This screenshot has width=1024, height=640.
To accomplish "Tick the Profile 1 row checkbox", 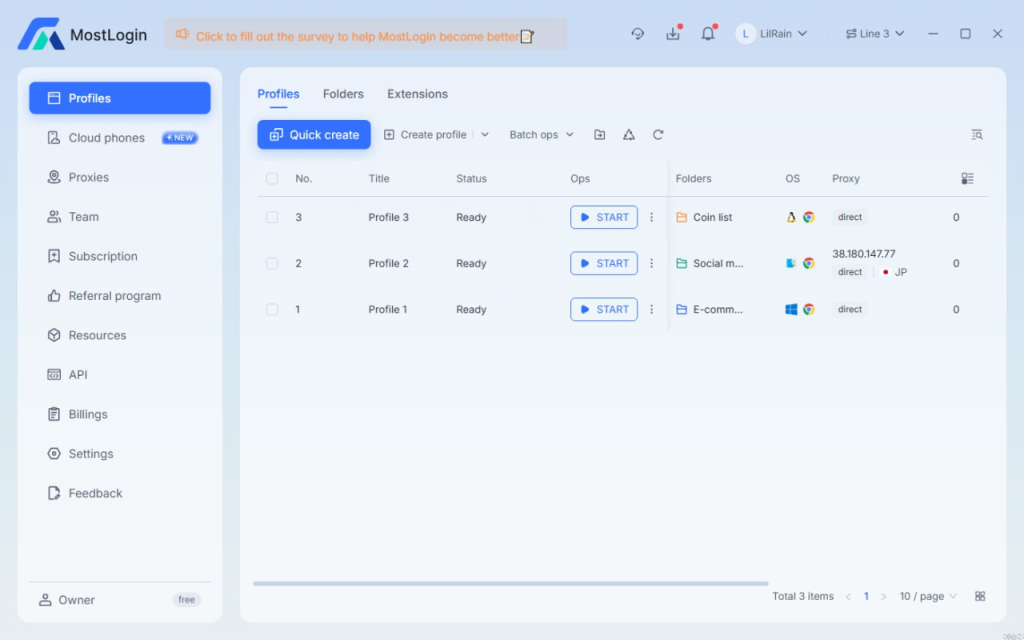I will (x=272, y=310).
